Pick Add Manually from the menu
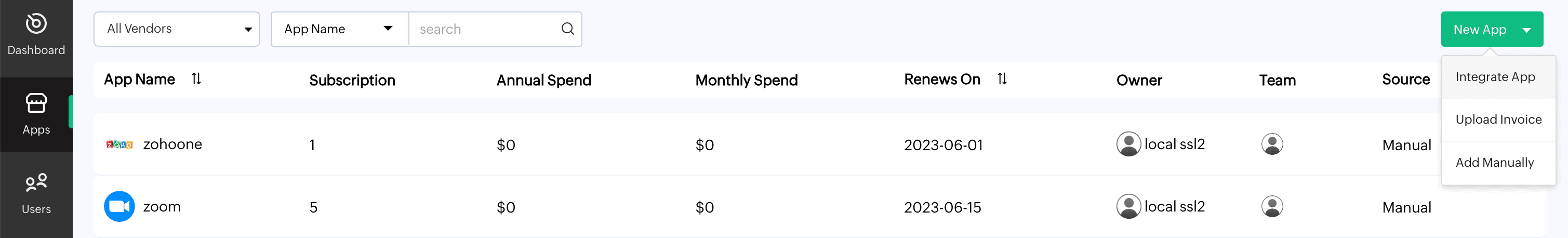The image size is (1568, 238). tap(1494, 163)
